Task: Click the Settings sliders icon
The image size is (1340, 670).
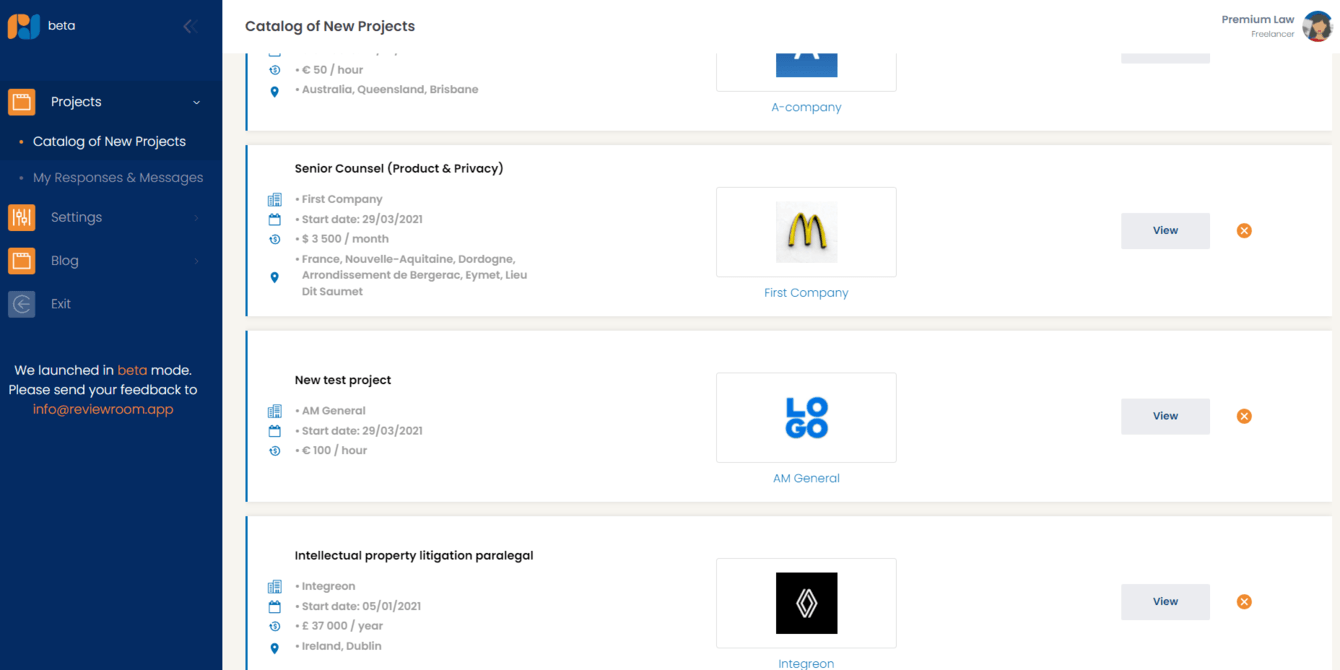Action: pos(22,217)
